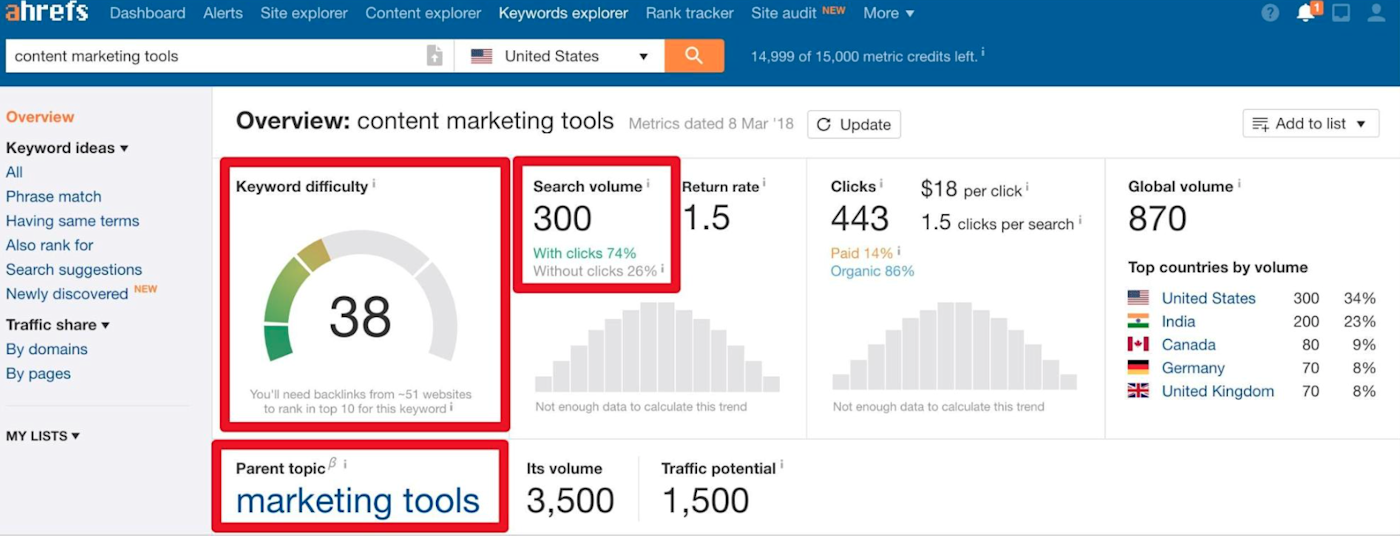Click the orange search magnifier button

point(694,56)
